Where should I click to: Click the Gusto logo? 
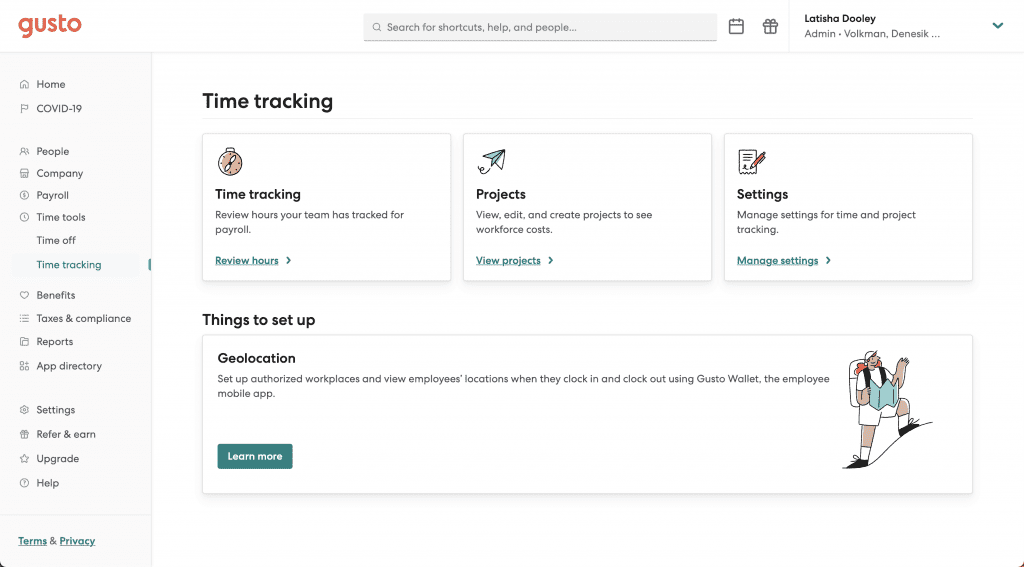click(49, 26)
